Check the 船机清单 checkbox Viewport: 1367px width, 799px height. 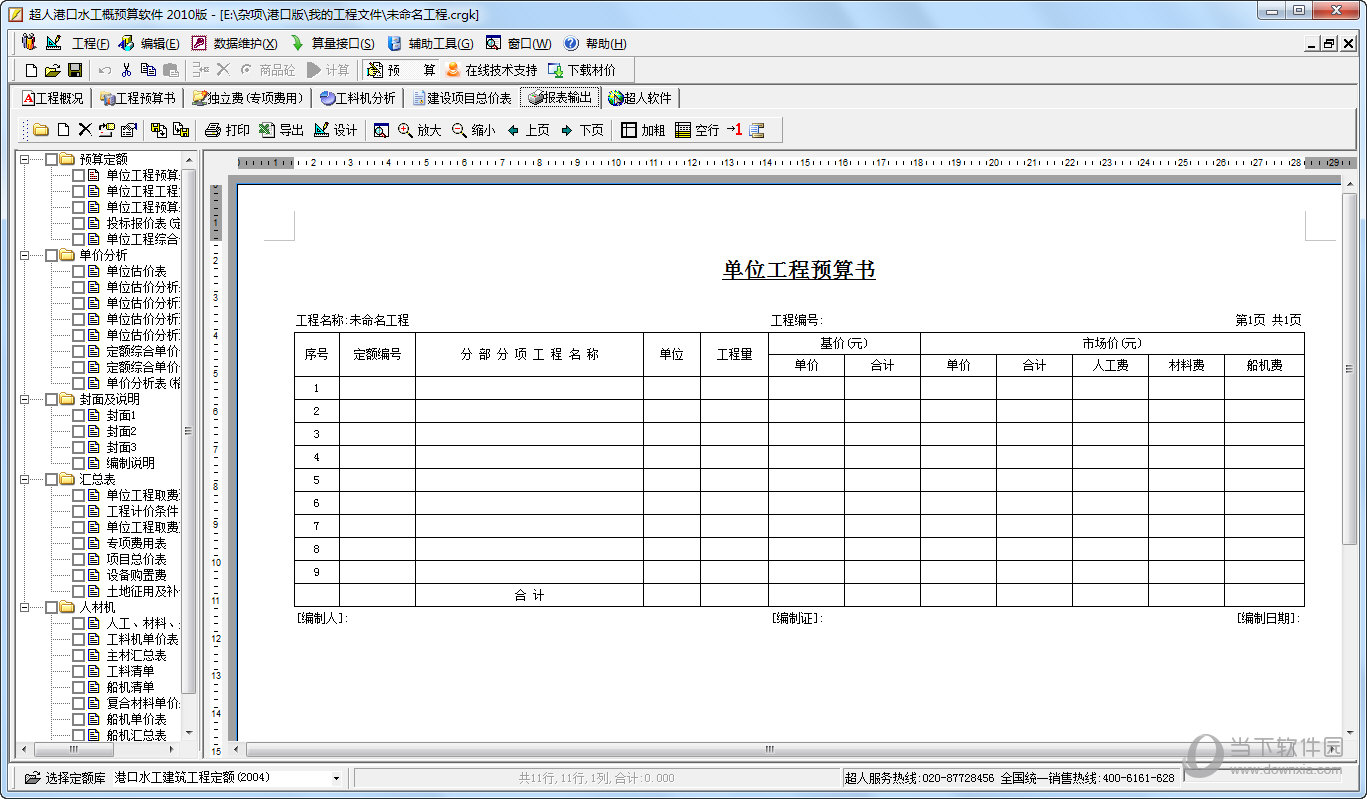(x=78, y=687)
